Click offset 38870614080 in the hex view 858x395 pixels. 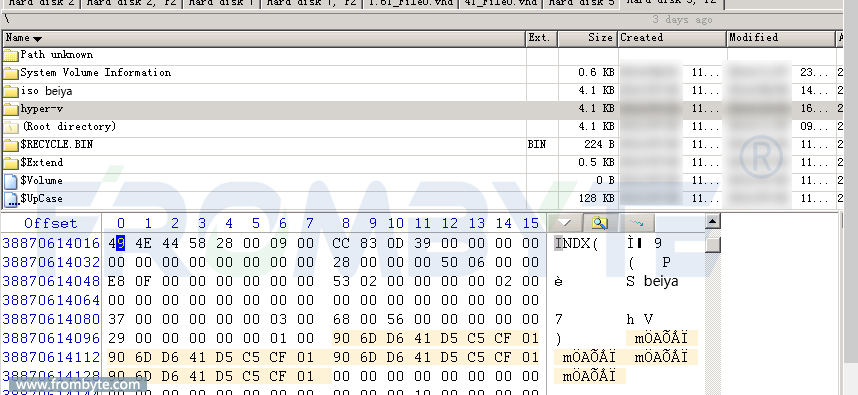click(x=51, y=319)
